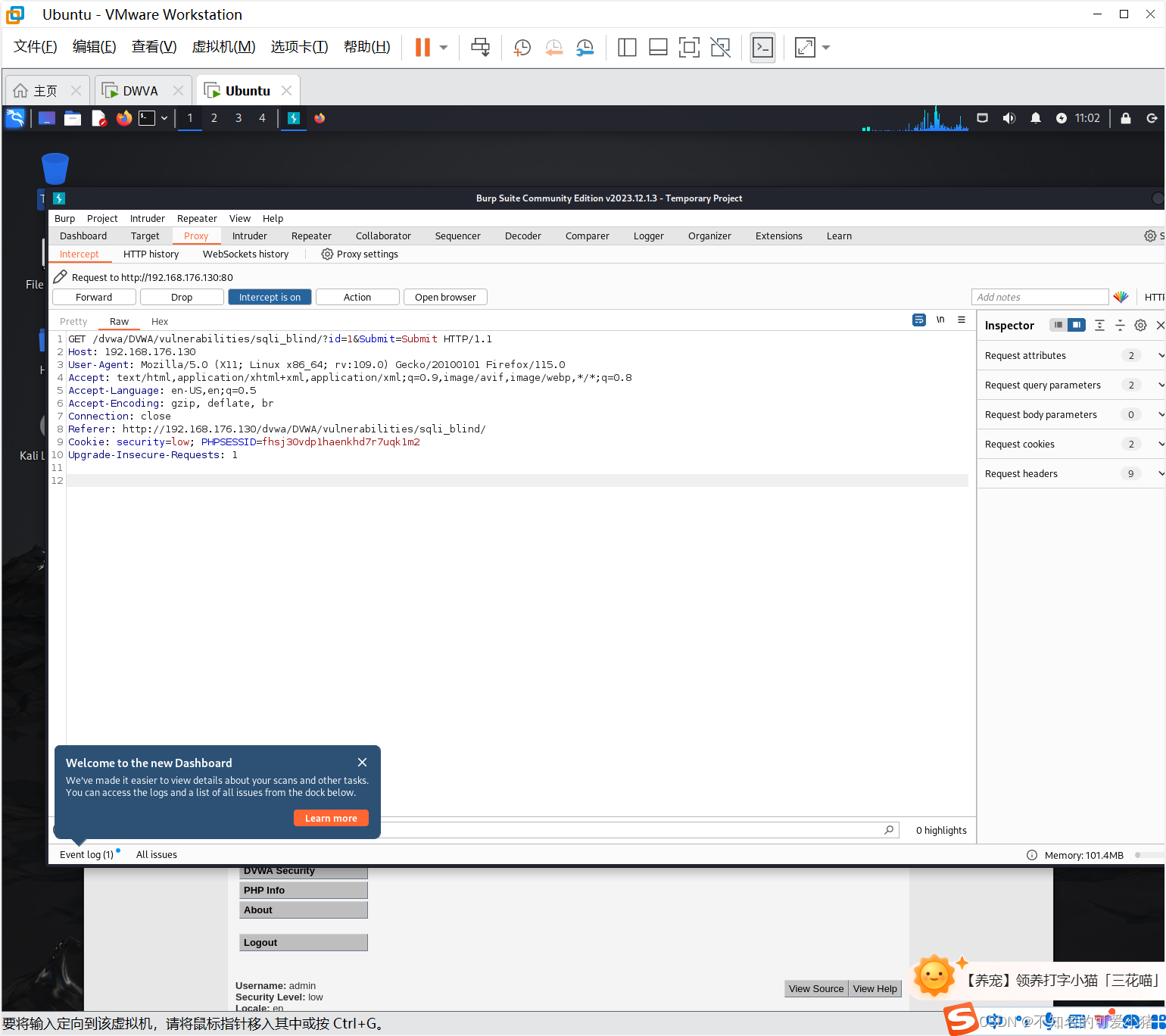Open the Action menu button

point(357,297)
